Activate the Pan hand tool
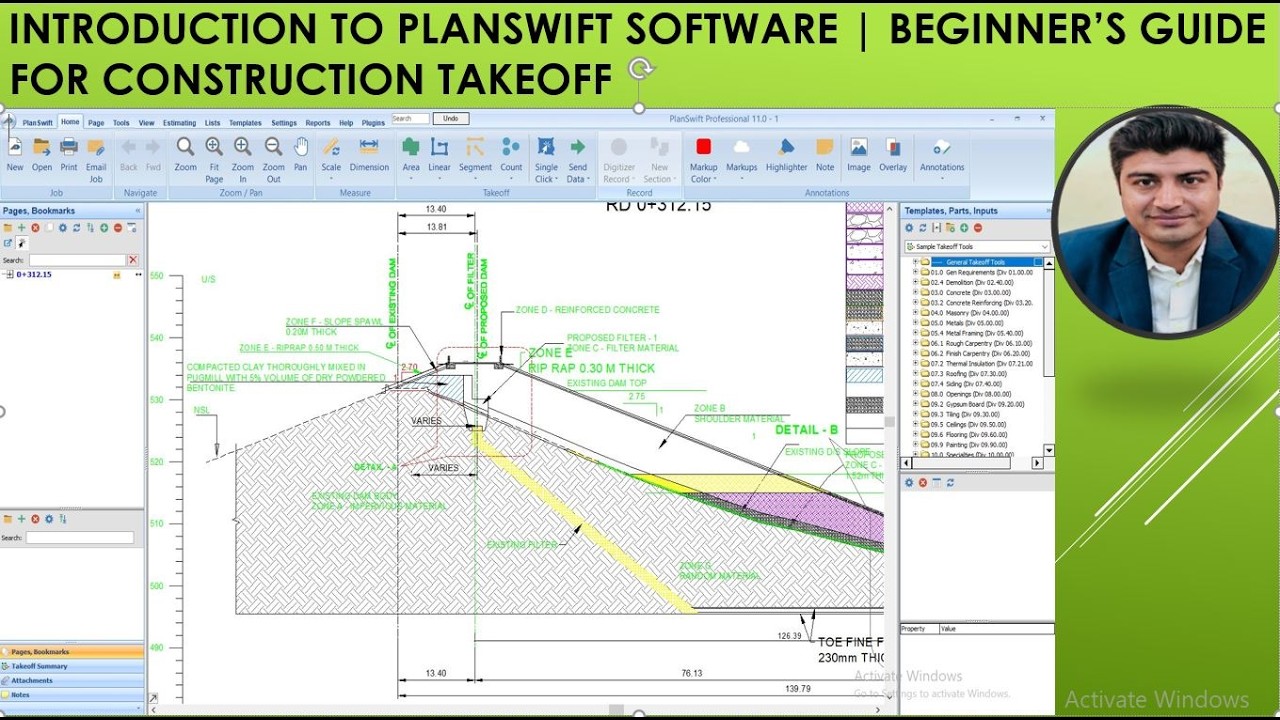Screen dimensions: 1280x720 point(300,155)
